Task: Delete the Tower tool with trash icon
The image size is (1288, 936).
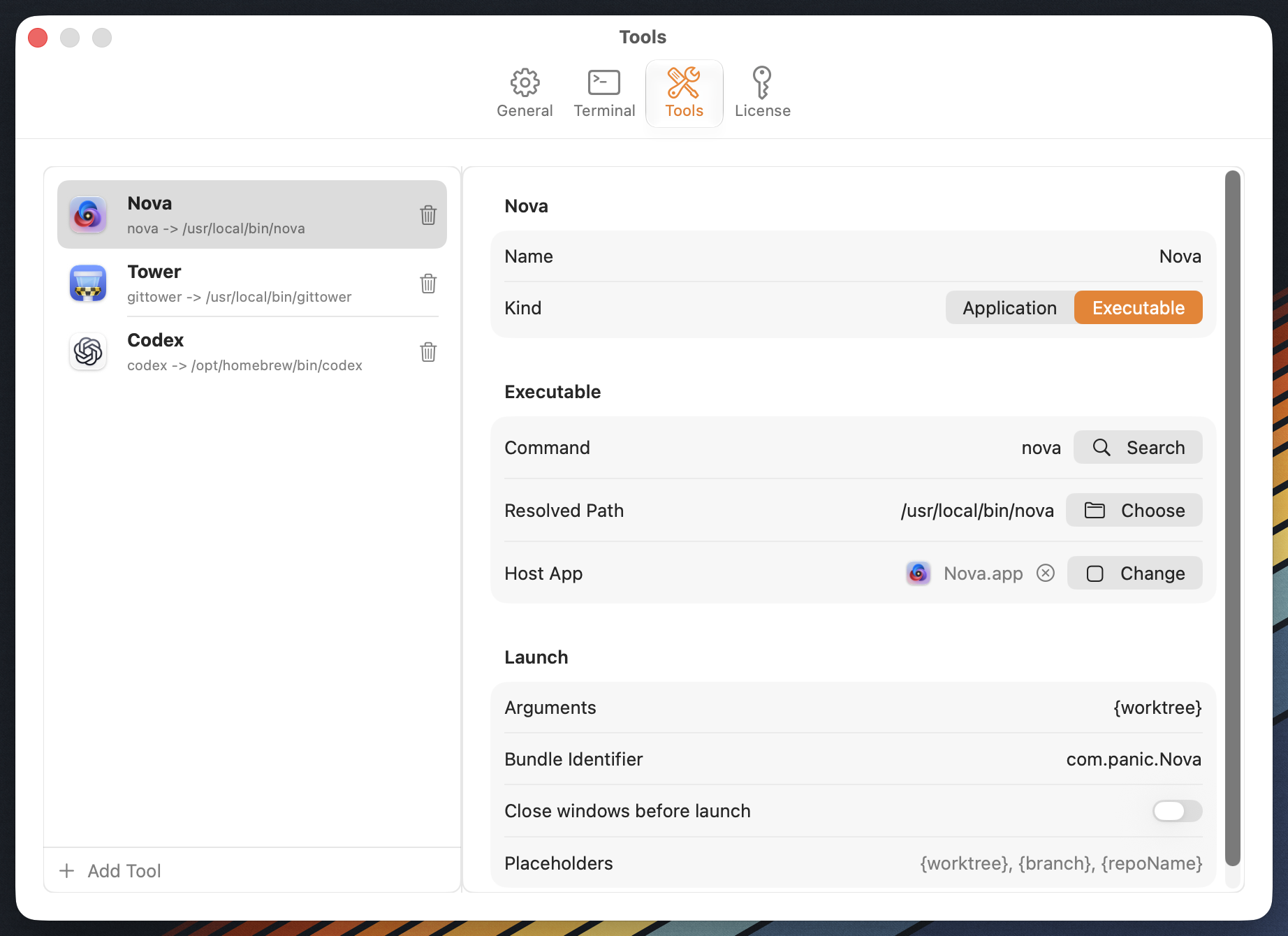Action: coord(428,283)
